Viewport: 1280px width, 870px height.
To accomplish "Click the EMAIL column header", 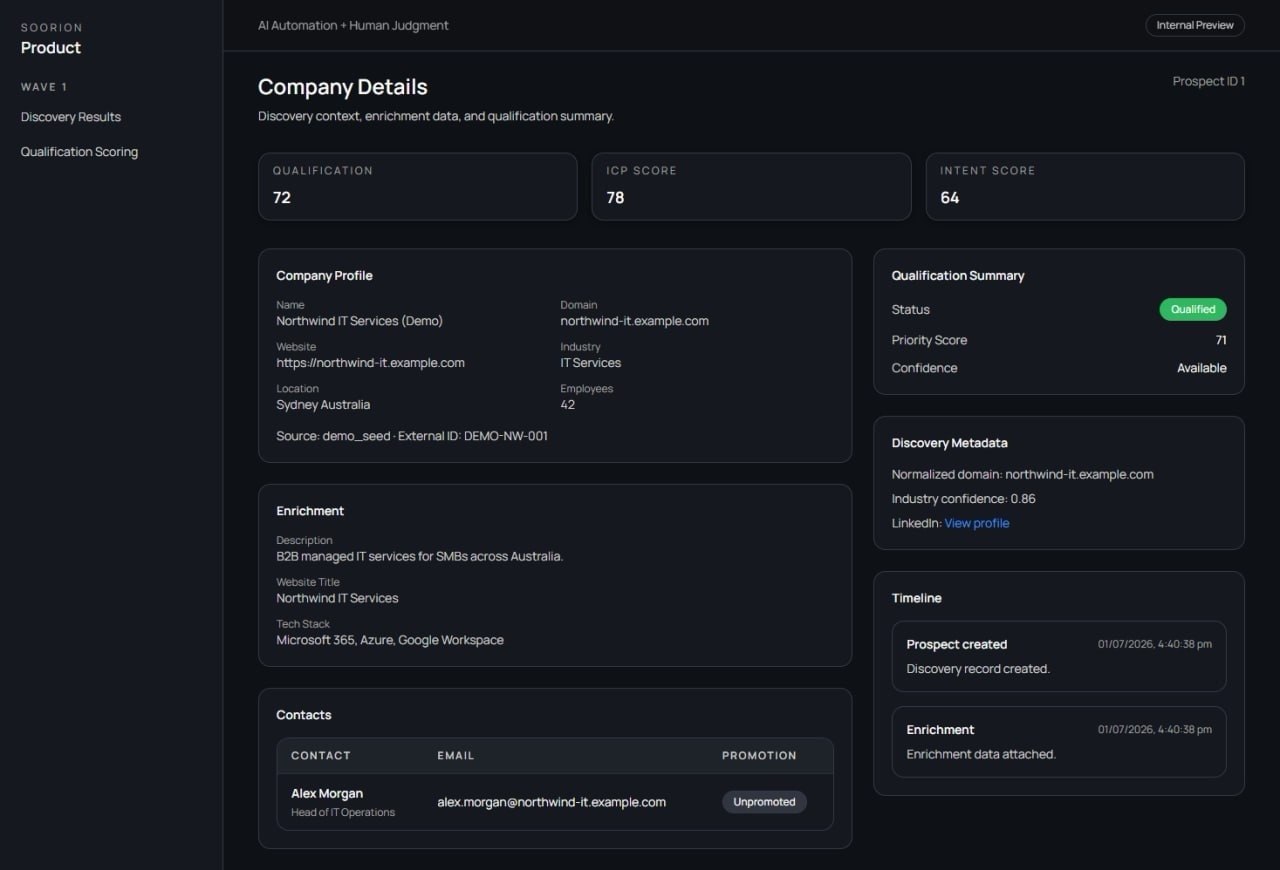I will [x=456, y=756].
